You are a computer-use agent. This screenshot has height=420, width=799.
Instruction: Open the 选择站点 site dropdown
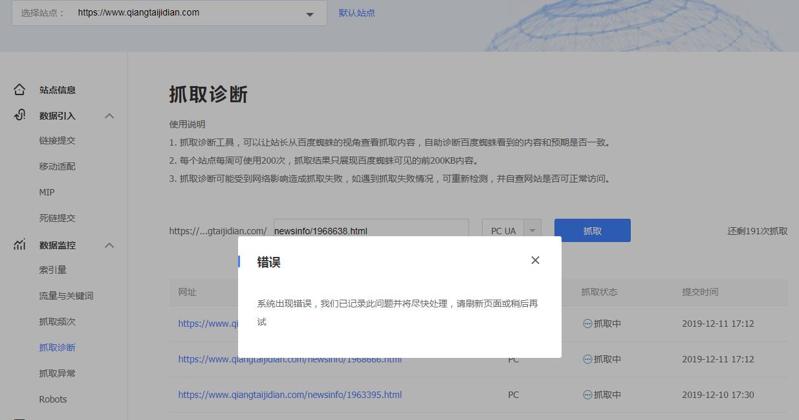point(309,14)
